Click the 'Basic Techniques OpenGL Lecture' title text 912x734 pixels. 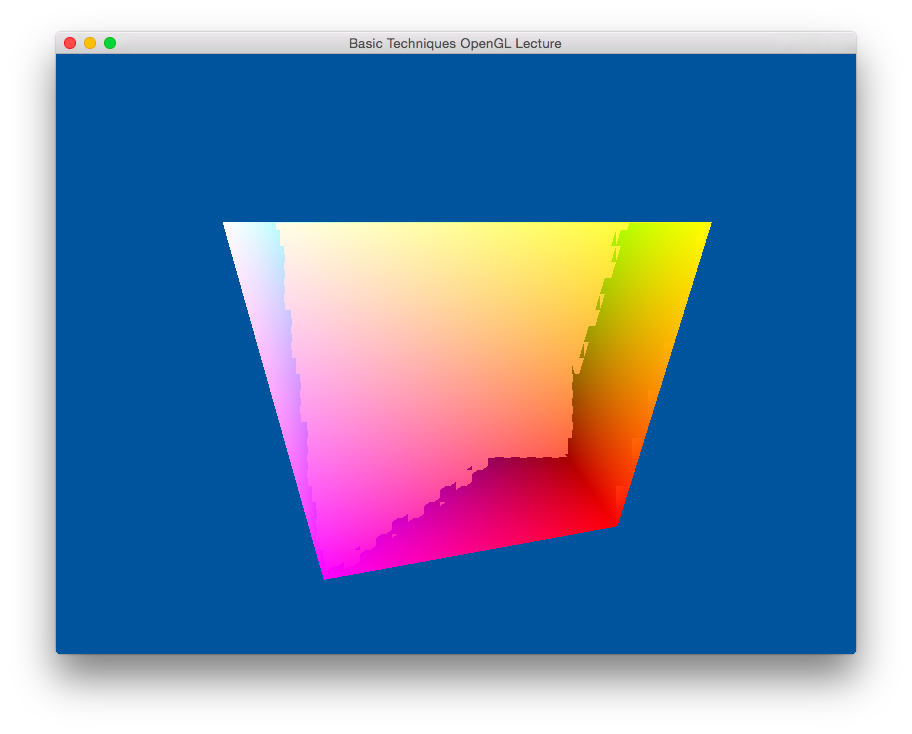coord(455,43)
